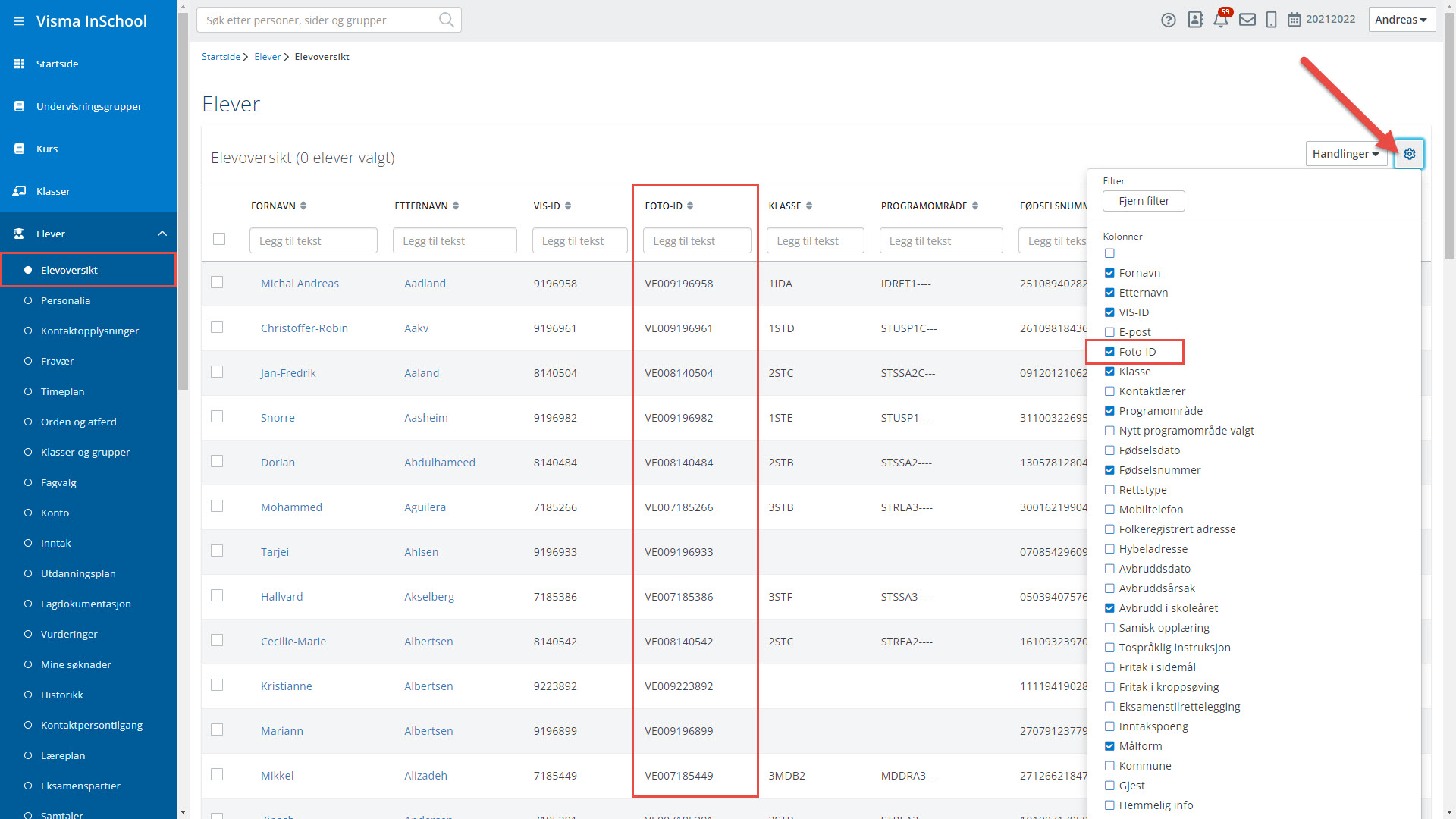Viewport: 1456px width, 819px height.
Task: Sort by VIS-ID column arrows
Action: (568, 206)
